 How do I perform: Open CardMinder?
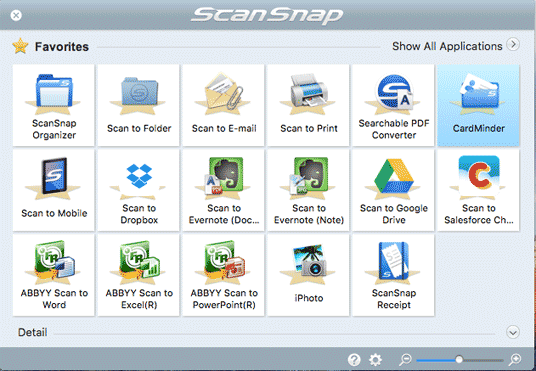pyautogui.click(x=478, y=105)
